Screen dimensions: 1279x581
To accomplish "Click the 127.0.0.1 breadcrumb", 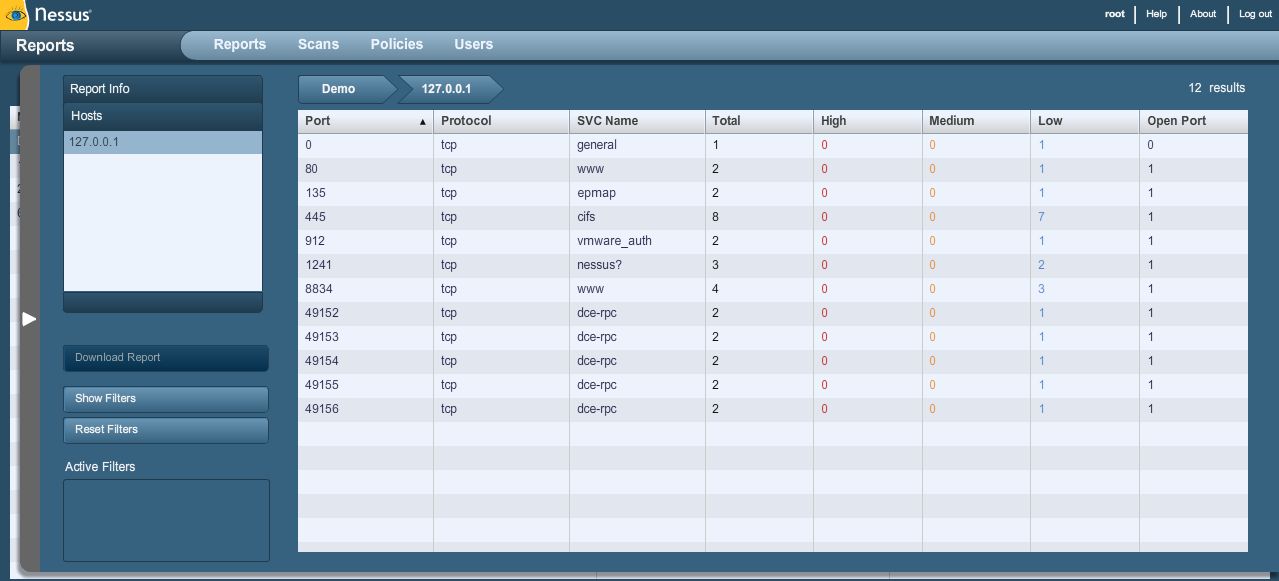I will [448, 89].
